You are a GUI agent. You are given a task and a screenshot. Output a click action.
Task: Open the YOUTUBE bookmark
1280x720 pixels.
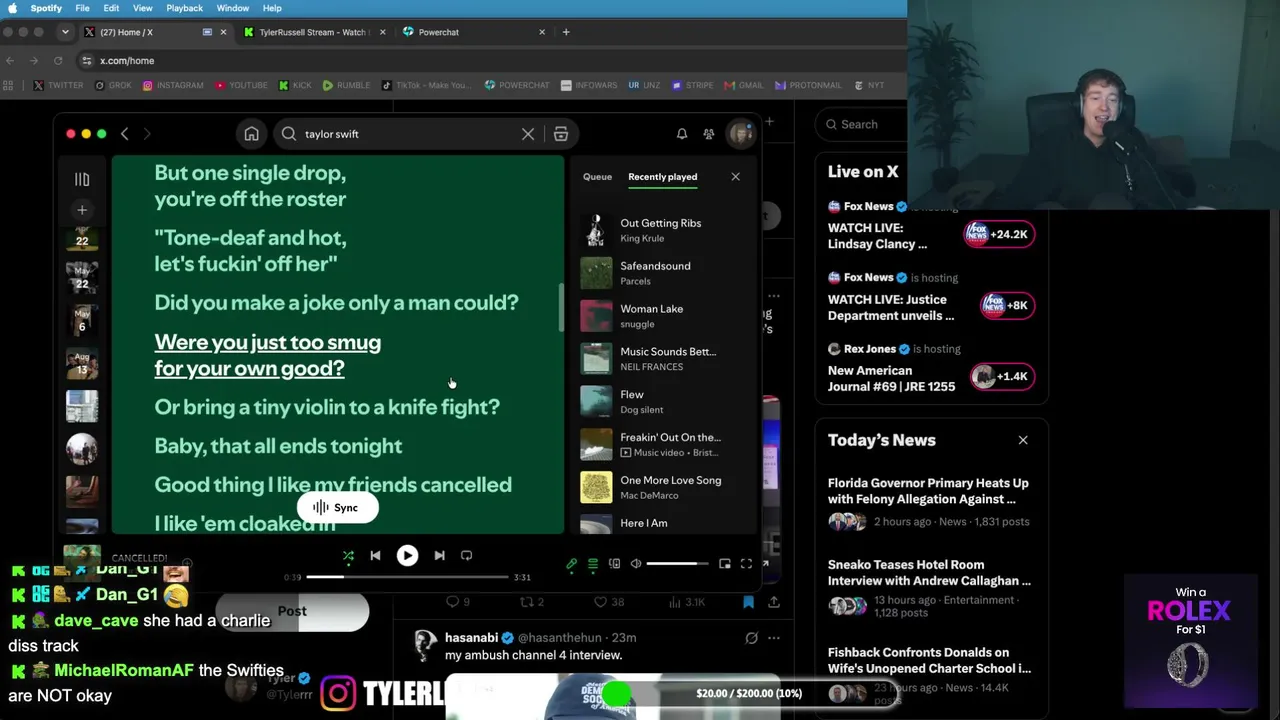(241, 86)
